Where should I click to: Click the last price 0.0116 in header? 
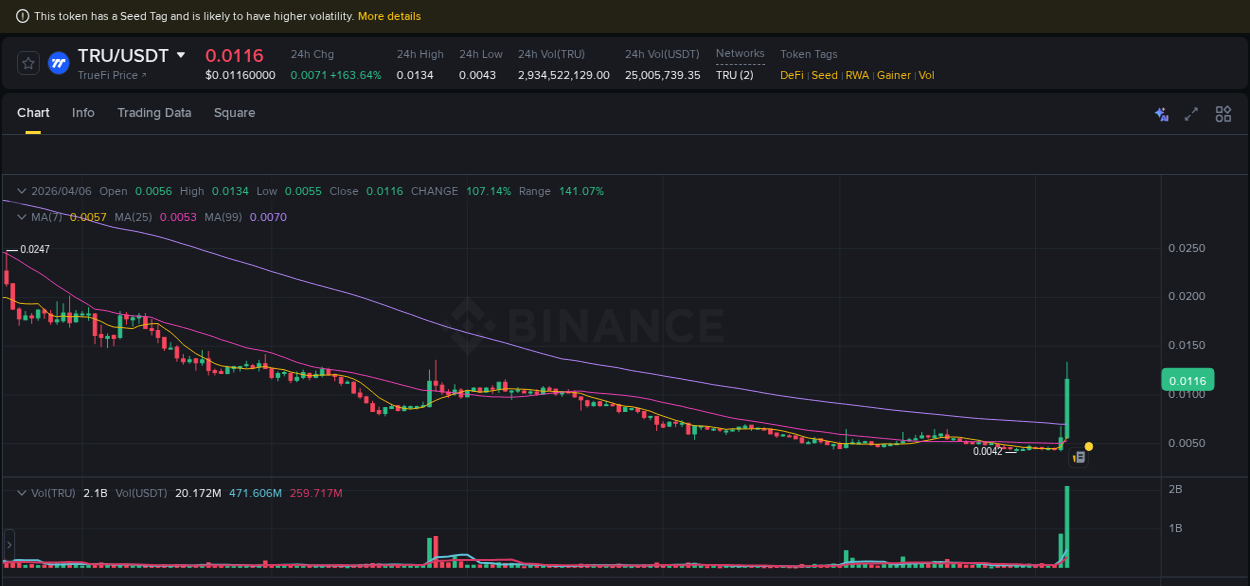(x=234, y=56)
